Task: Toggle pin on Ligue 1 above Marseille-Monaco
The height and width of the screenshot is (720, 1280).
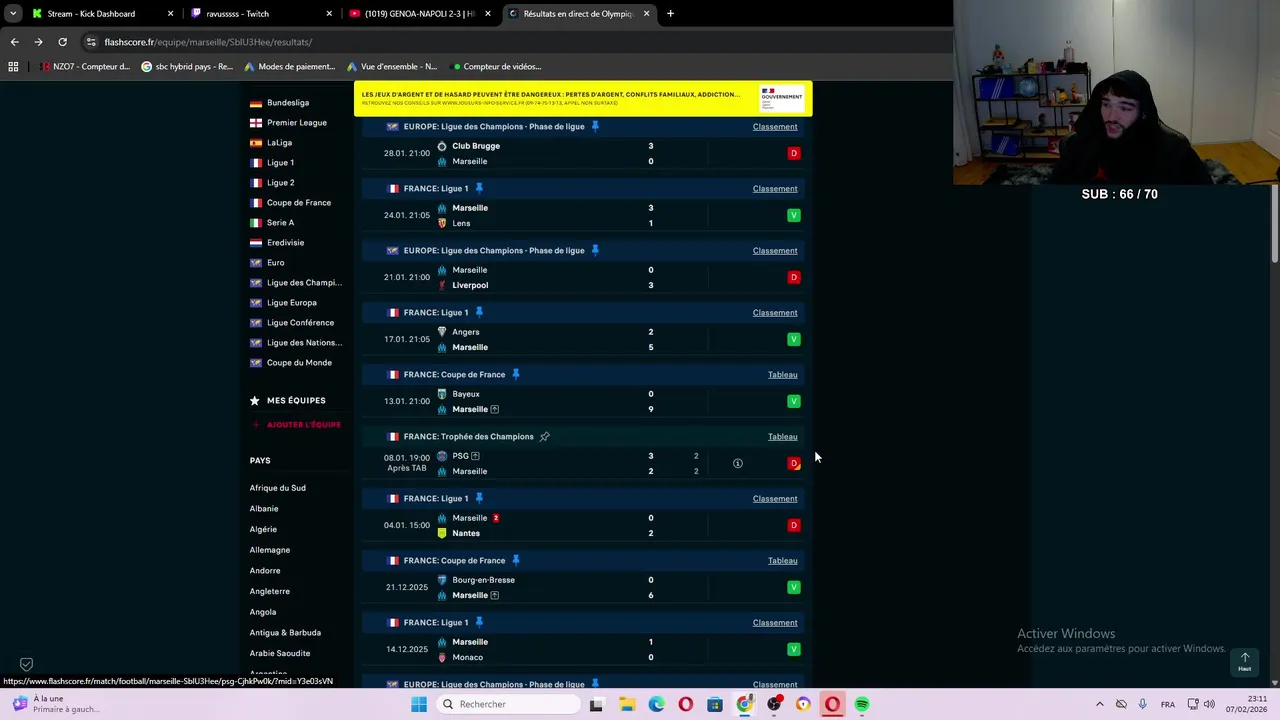Action: coord(479,622)
